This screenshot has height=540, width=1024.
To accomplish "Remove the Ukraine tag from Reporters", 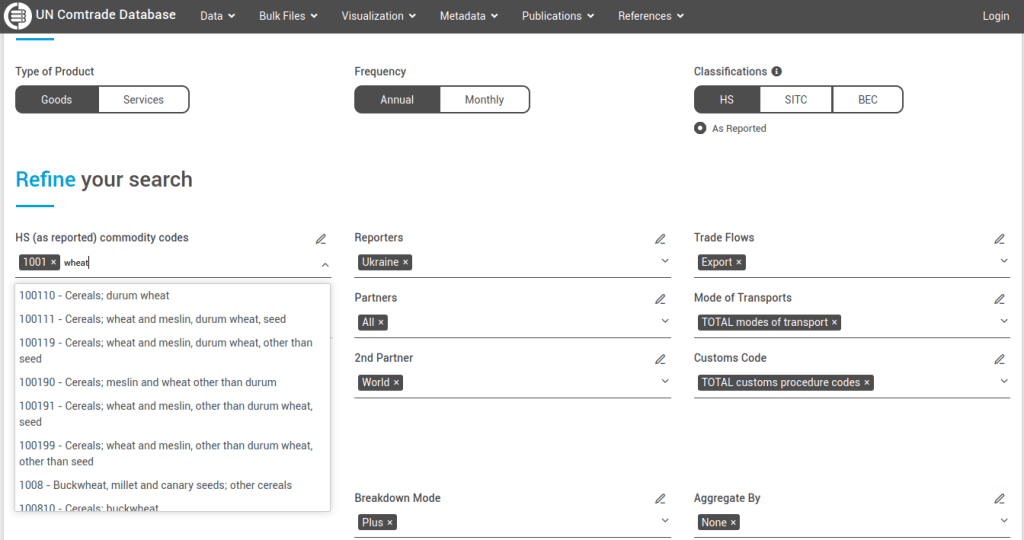I will click(405, 263).
